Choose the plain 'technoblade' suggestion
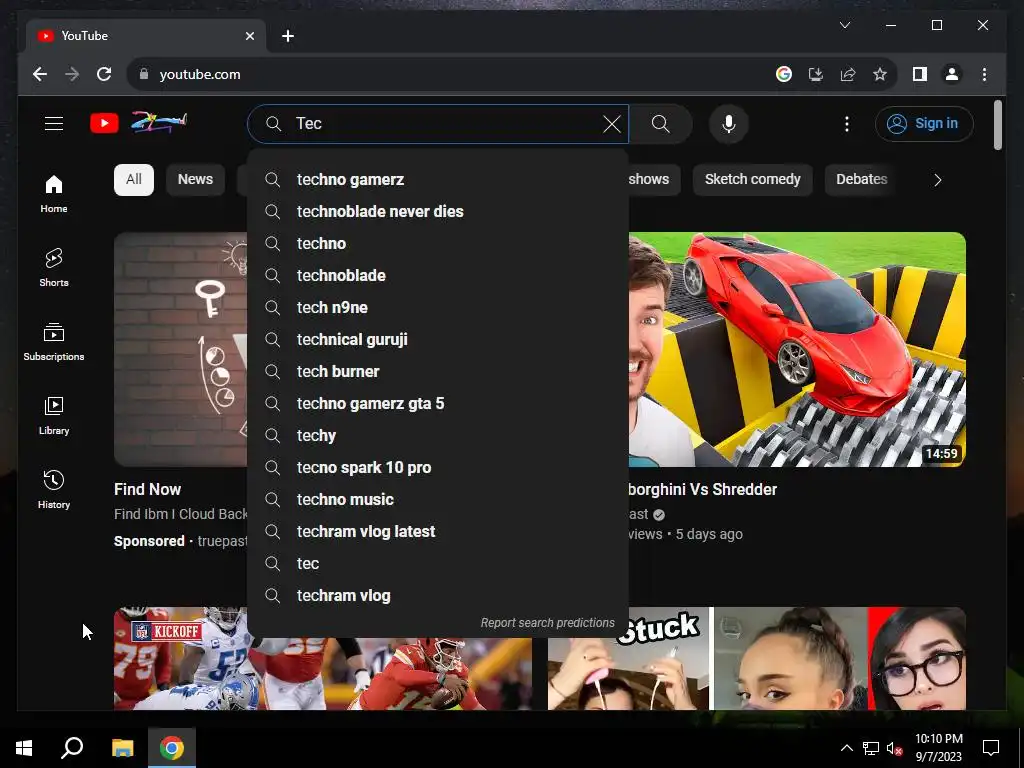This screenshot has height=768, width=1024. [x=438, y=276]
